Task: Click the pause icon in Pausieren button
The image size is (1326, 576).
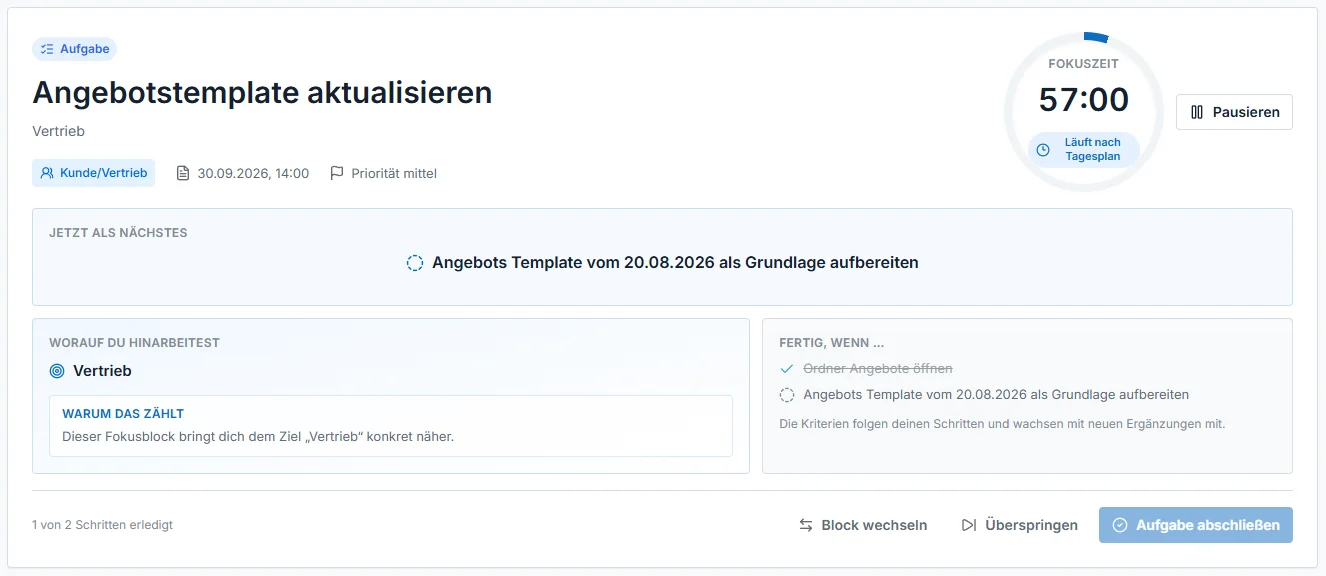Action: pyautogui.click(x=1197, y=112)
